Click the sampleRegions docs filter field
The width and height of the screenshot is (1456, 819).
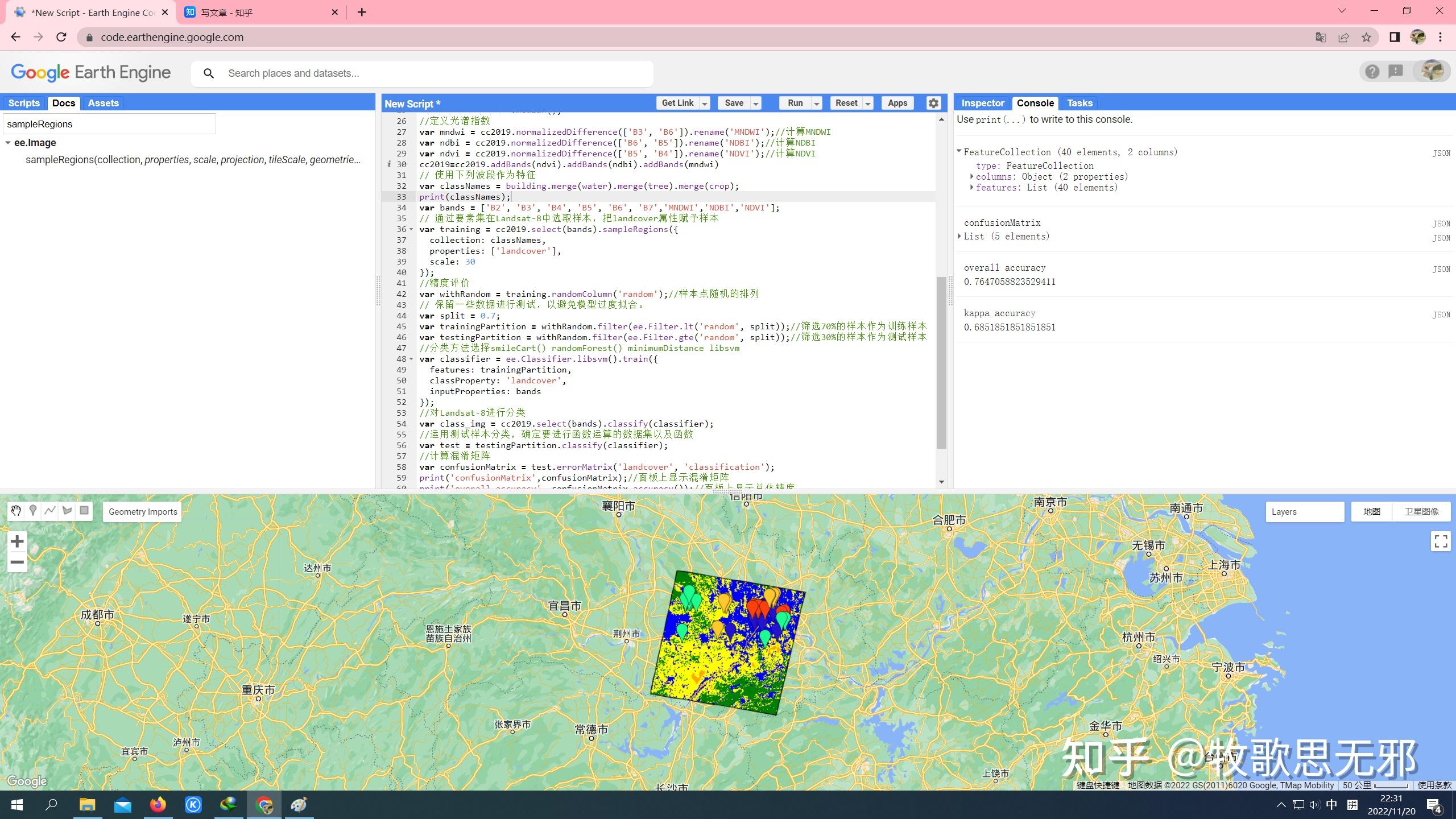pyautogui.click(x=109, y=124)
